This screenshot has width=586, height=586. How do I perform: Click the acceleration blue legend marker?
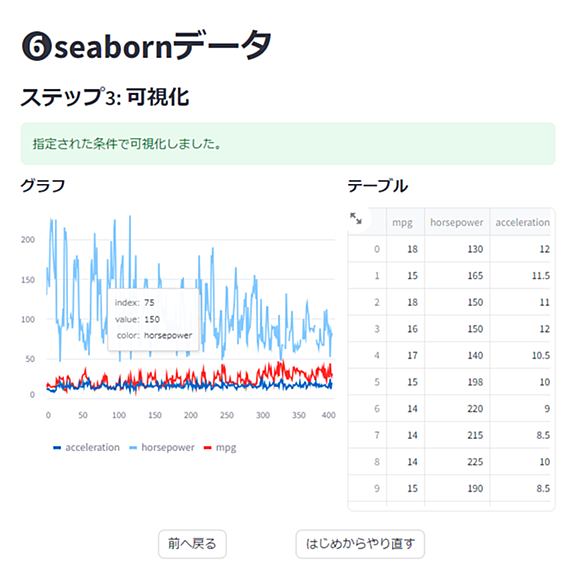[x=57, y=448]
